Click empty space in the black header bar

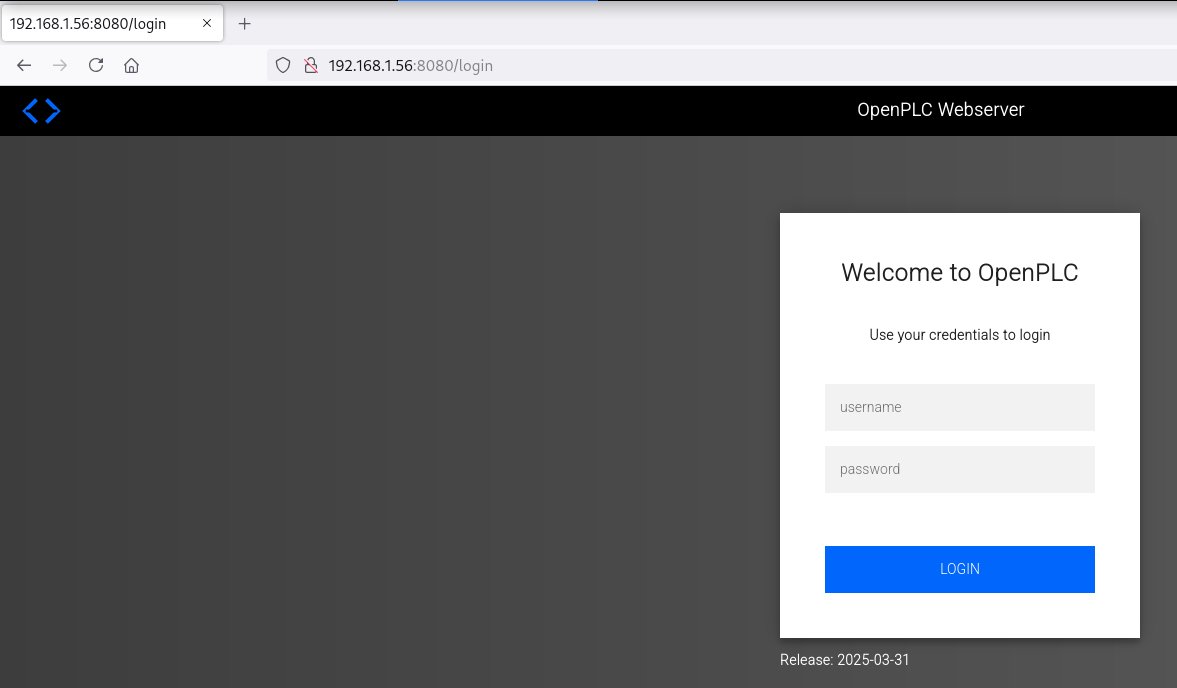tap(450, 111)
